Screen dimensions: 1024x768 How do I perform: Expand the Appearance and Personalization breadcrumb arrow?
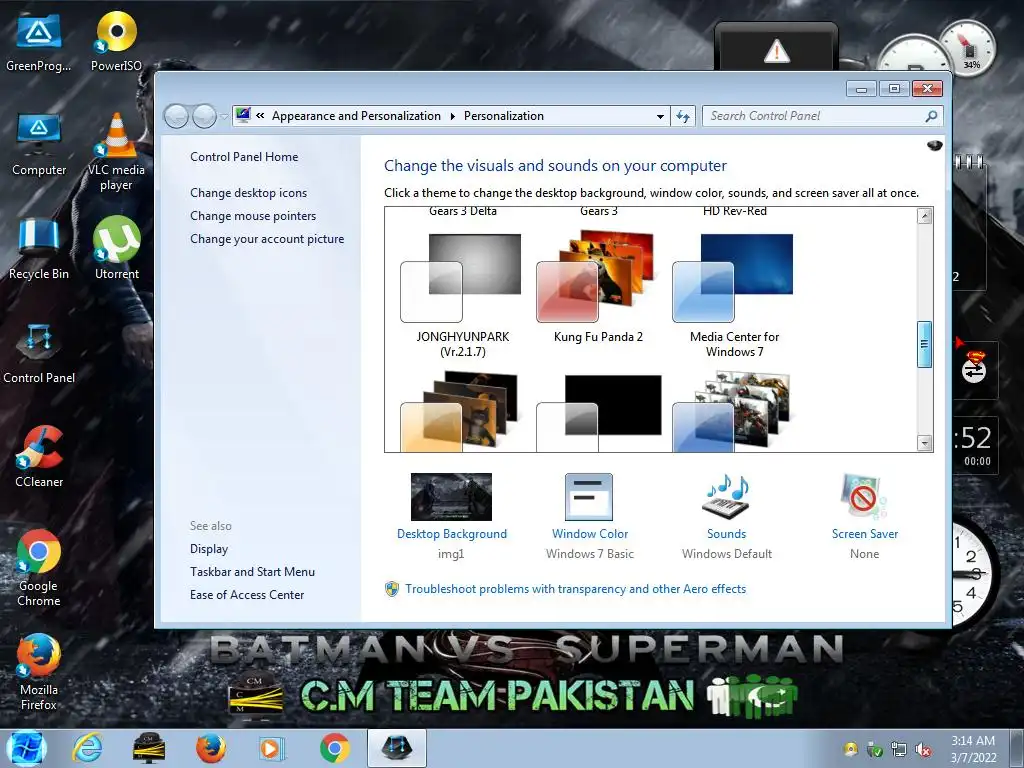453,116
